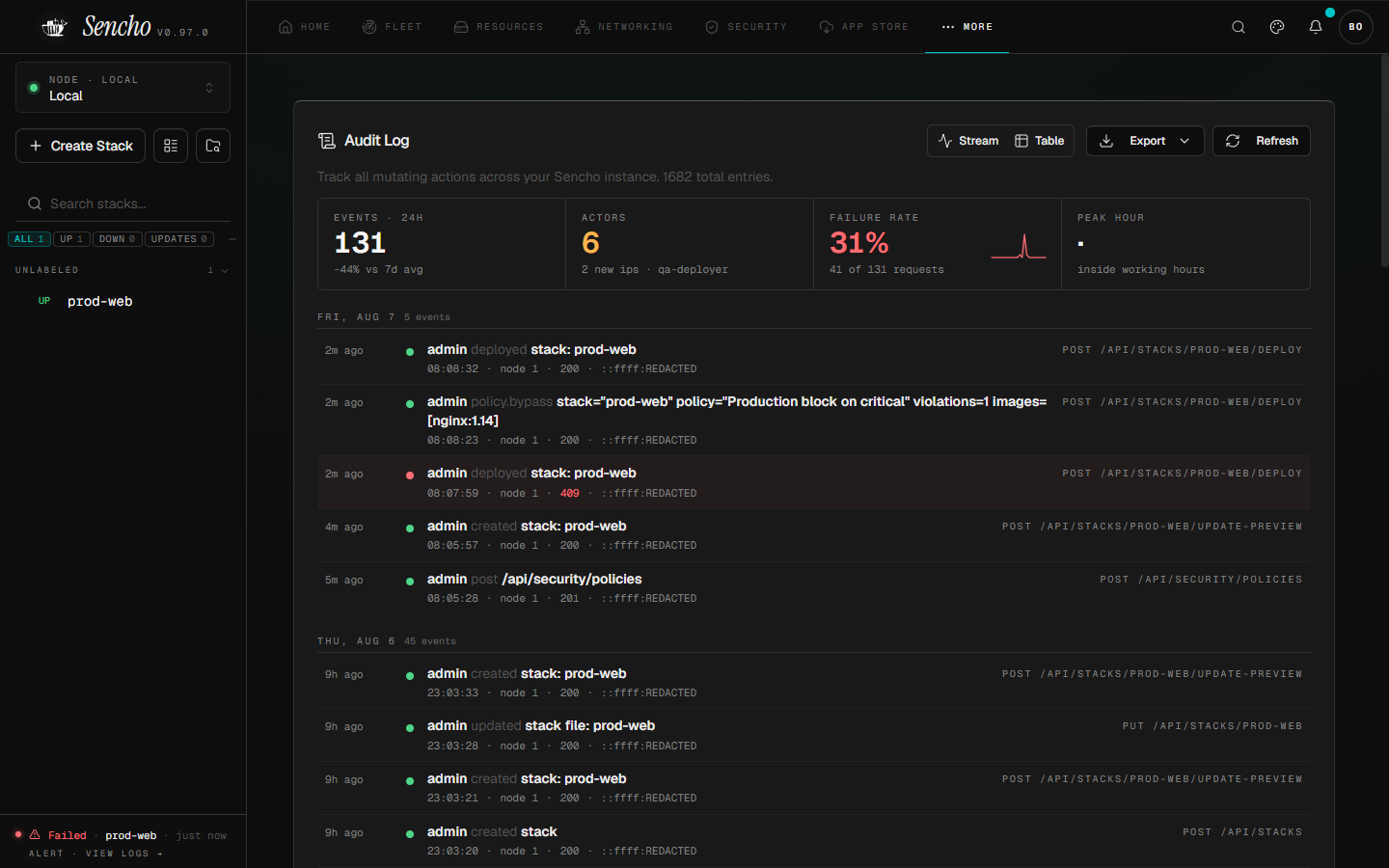
Task: Click the POST /API/STACKS endpoint label
Action: tap(1242, 832)
